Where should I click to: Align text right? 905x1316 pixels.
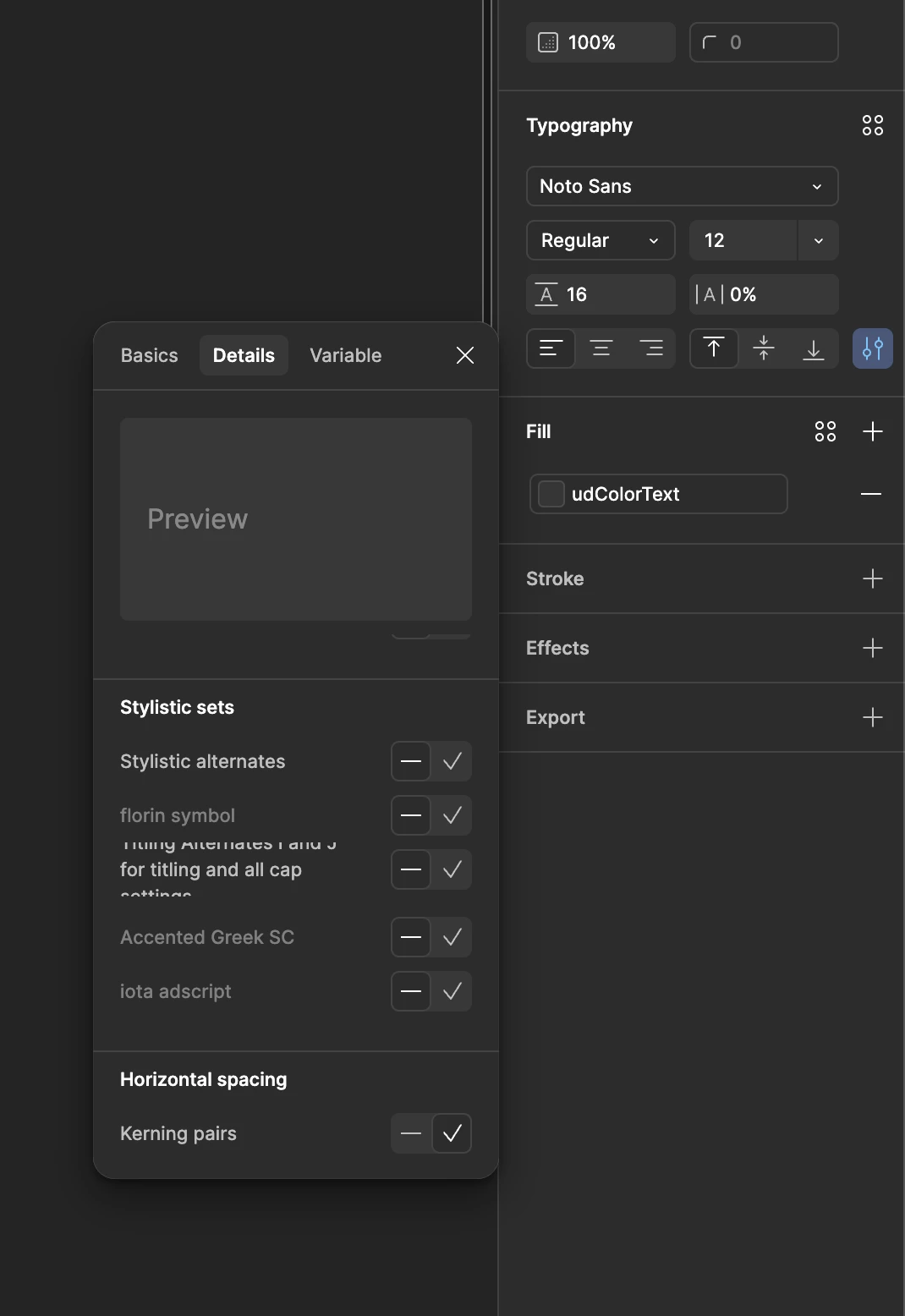coord(650,348)
